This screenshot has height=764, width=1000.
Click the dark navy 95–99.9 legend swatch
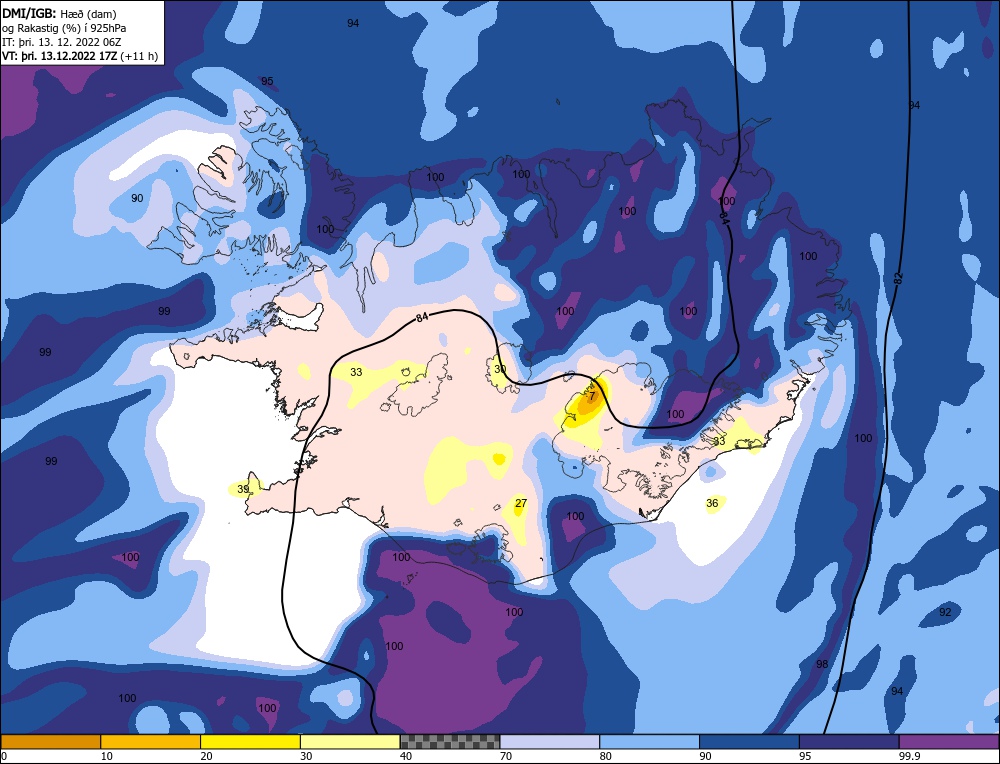pyautogui.click(x=849, y=742)
